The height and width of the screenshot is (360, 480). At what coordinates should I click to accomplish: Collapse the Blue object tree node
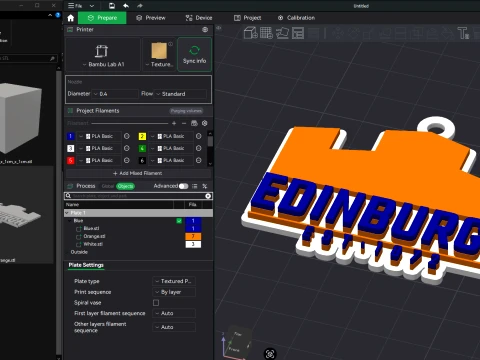[x=70, y=221]
